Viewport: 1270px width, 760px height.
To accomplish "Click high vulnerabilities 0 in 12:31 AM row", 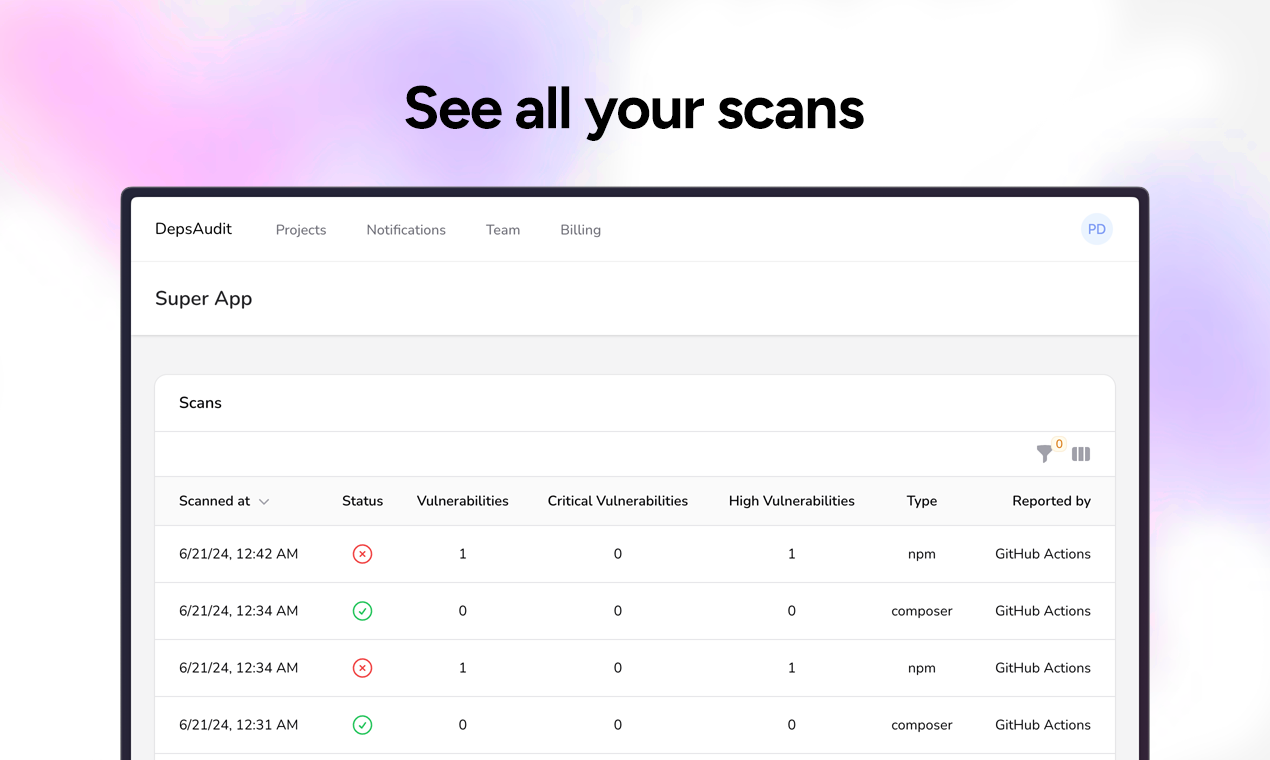I will pyautogui.click(x=792, y=725).
